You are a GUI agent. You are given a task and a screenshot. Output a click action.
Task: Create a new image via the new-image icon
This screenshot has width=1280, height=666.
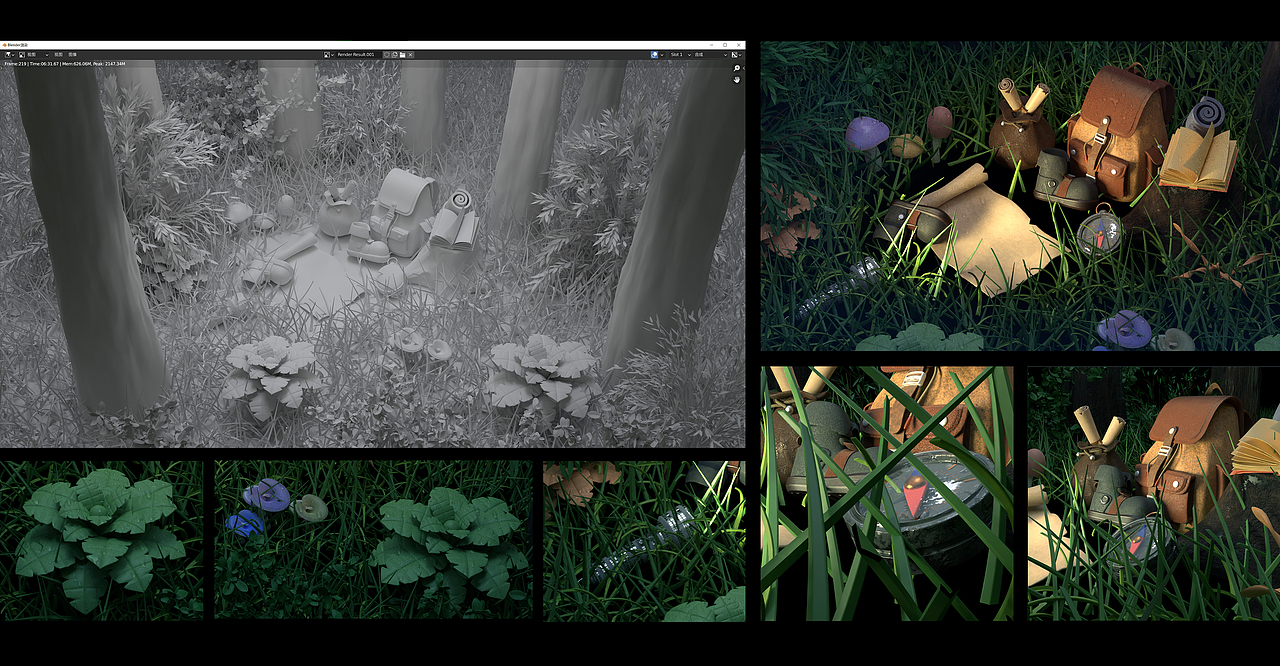(x=395, y=54)
